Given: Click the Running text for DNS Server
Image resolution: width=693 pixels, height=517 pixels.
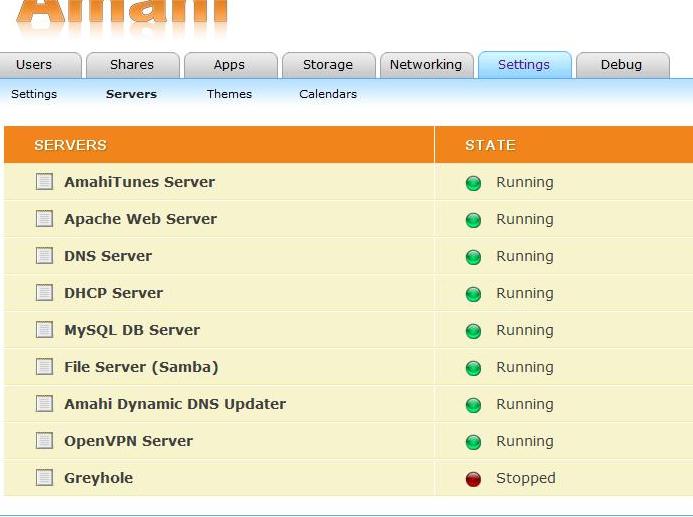Looking at the screenshot, I should [525, 257].
